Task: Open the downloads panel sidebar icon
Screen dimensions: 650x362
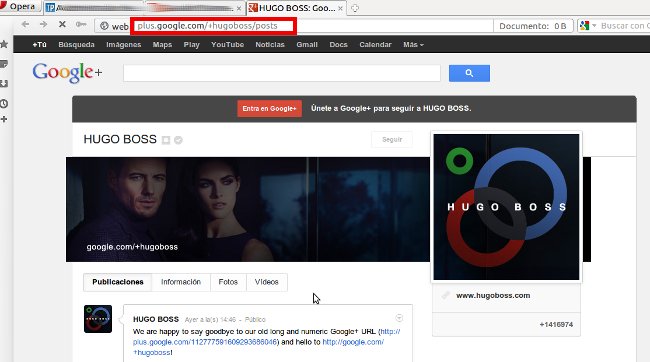Action: click(4, 84)
